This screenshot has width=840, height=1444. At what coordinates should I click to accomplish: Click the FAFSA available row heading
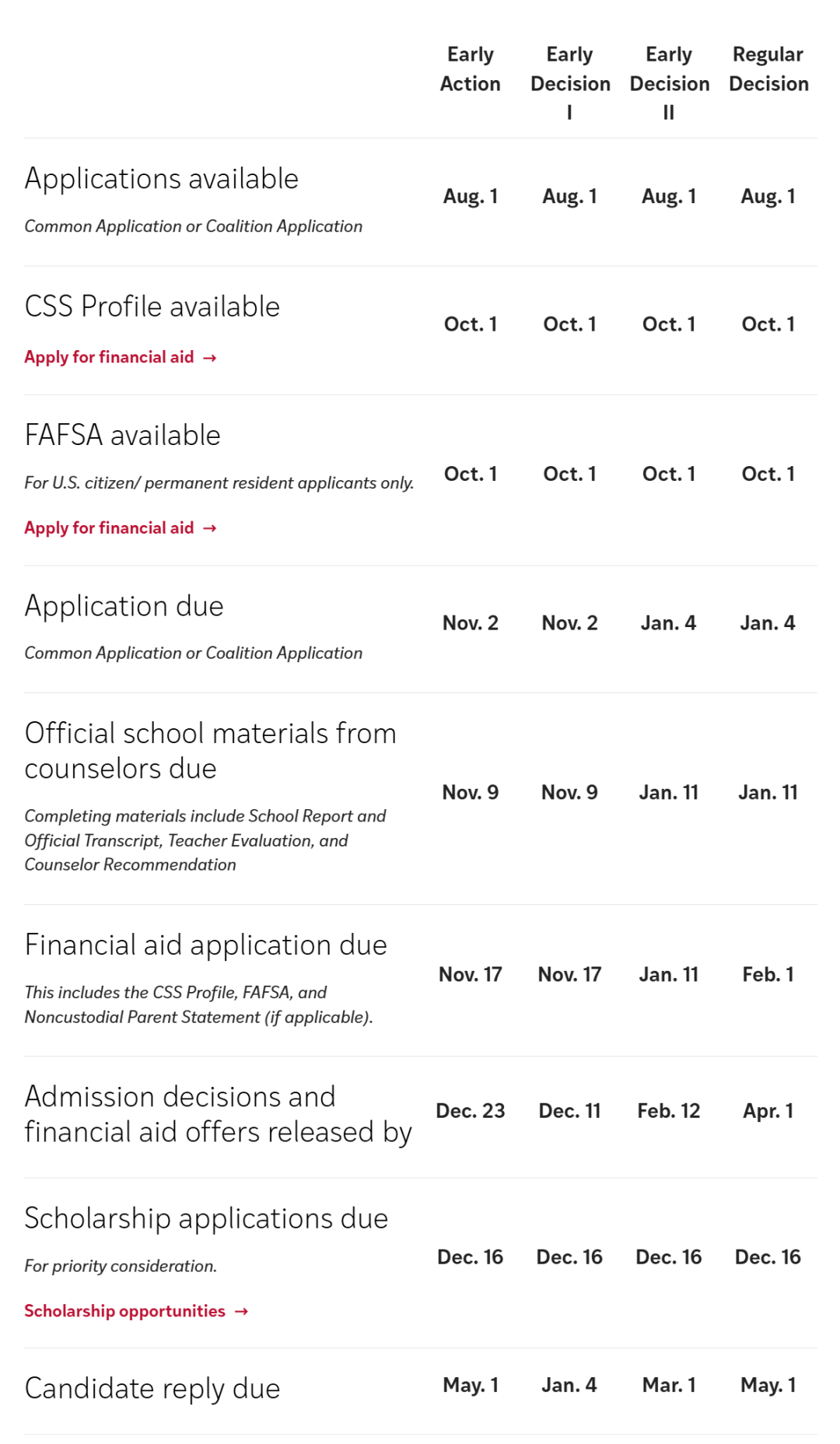tap(122, 435)
